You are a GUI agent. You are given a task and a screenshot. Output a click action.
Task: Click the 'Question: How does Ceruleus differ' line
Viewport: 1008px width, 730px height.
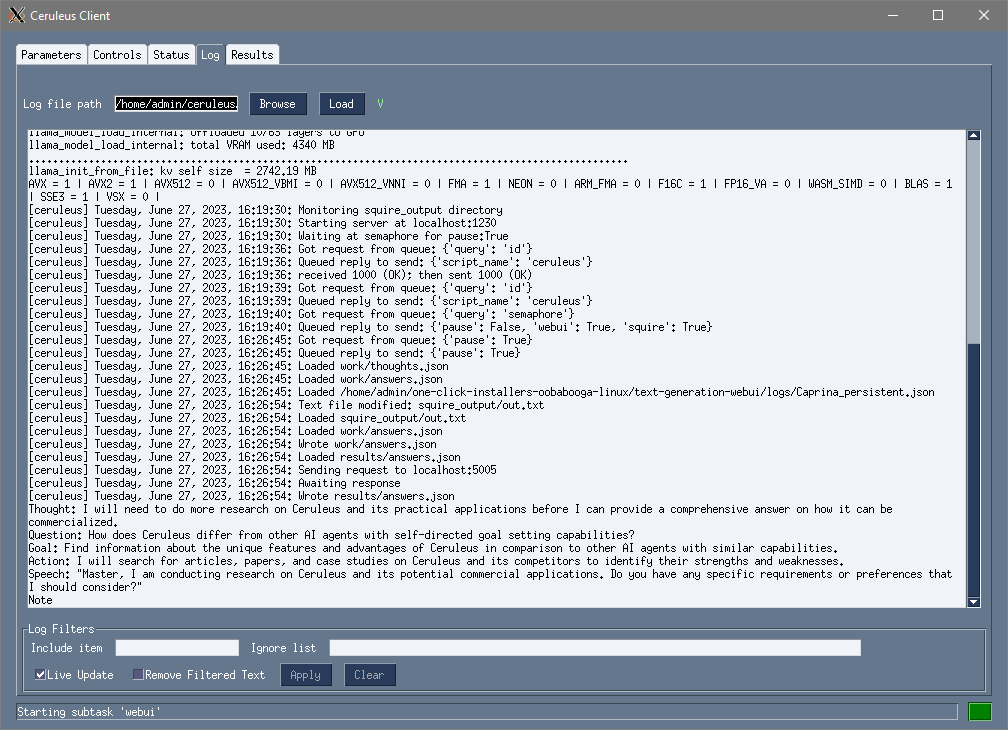[331, 535]
